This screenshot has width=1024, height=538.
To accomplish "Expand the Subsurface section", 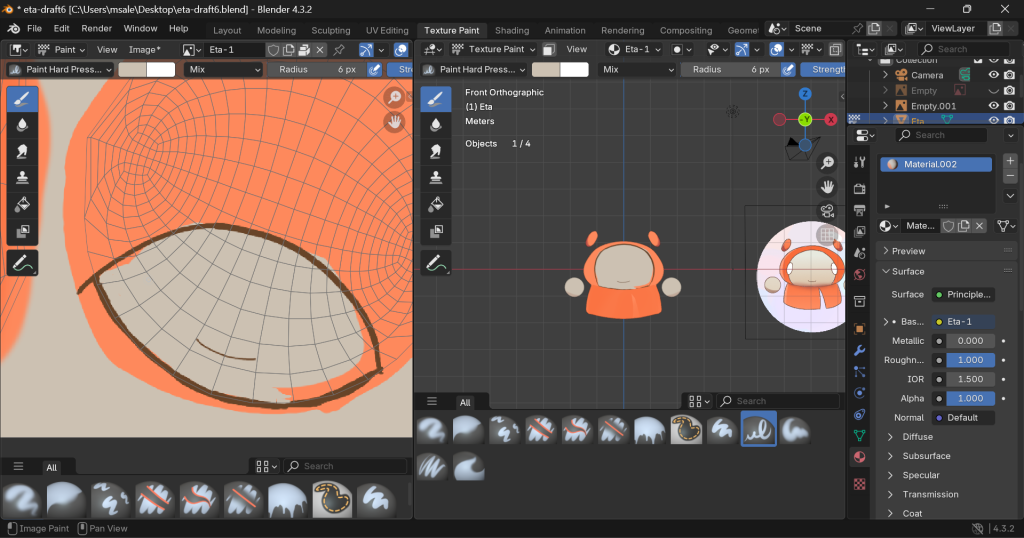I will point(926,456).
